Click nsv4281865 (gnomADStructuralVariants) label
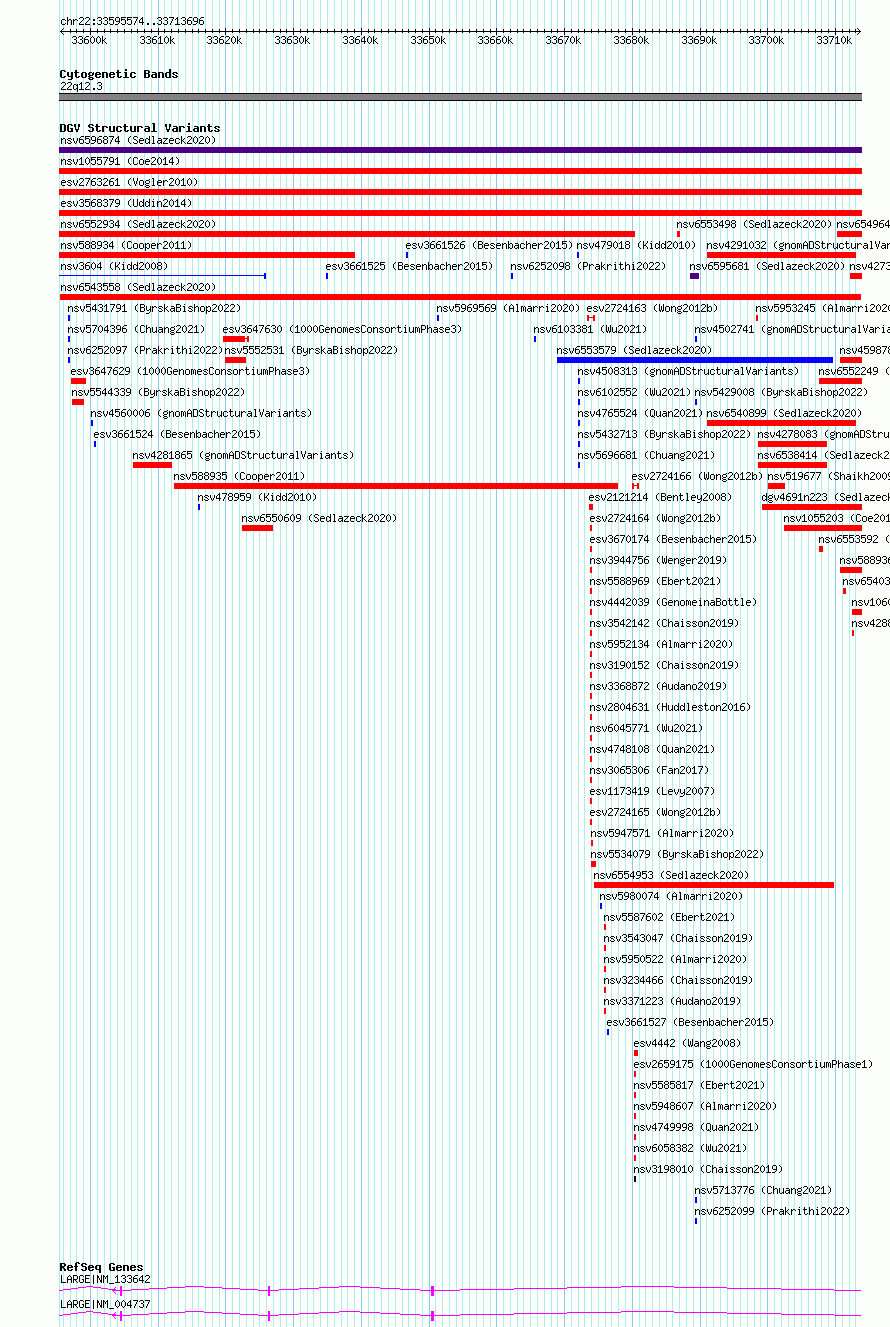Image resolution: width=890 pixels, height=1327 pixels. pos(242,455)
